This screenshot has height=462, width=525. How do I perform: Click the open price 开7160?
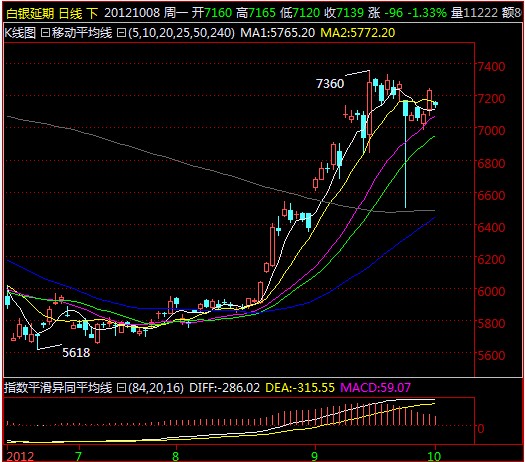212,13
